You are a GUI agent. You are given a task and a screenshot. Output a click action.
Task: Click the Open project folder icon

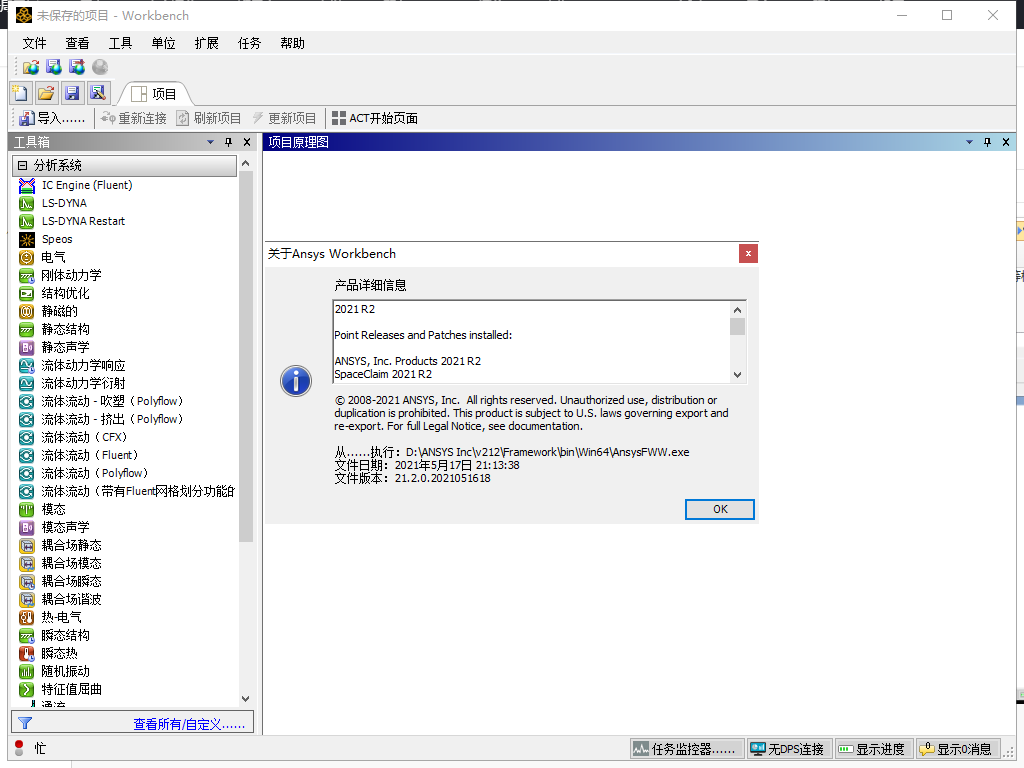[46, 93]
